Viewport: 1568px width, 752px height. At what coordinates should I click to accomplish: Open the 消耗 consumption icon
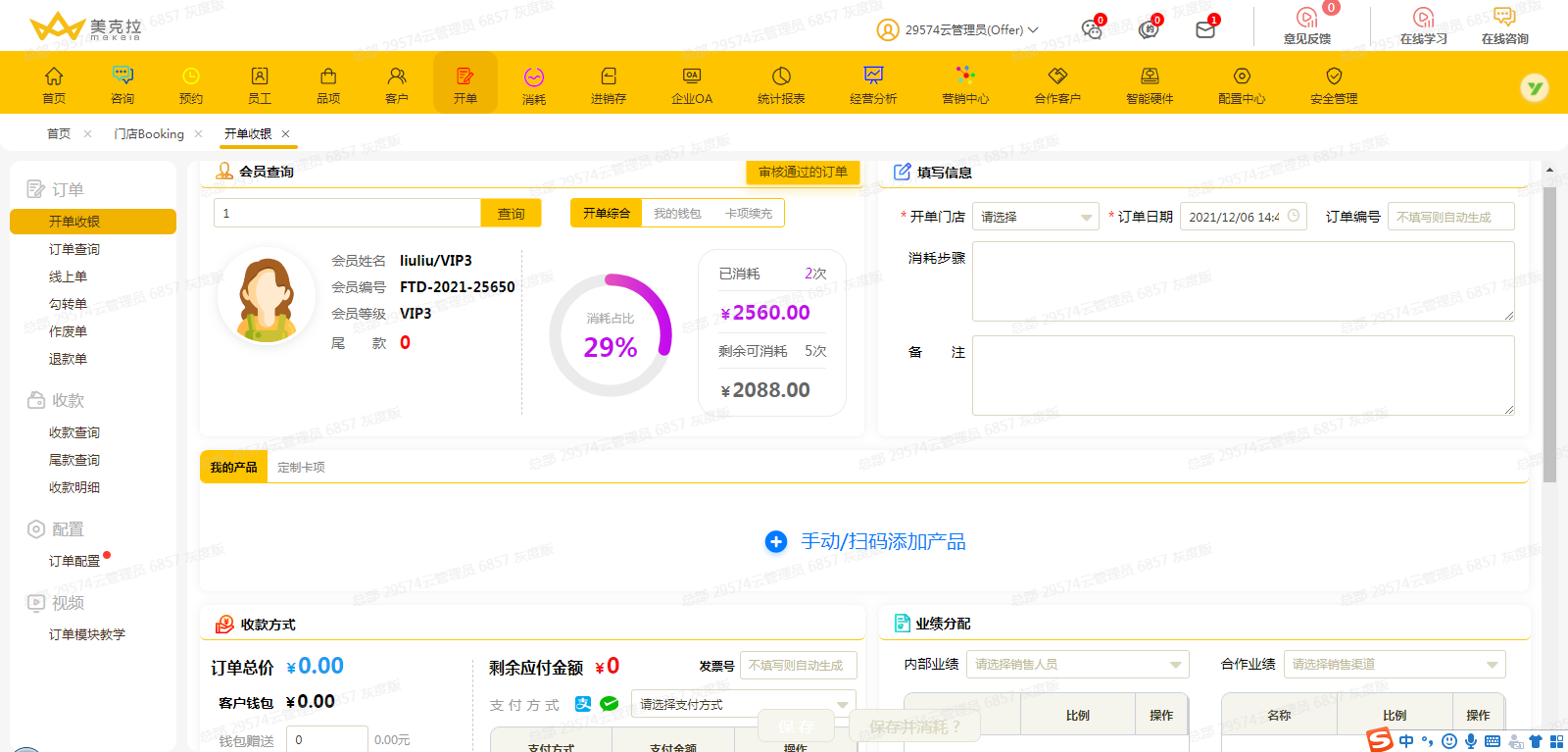click(x=534, y=76)
